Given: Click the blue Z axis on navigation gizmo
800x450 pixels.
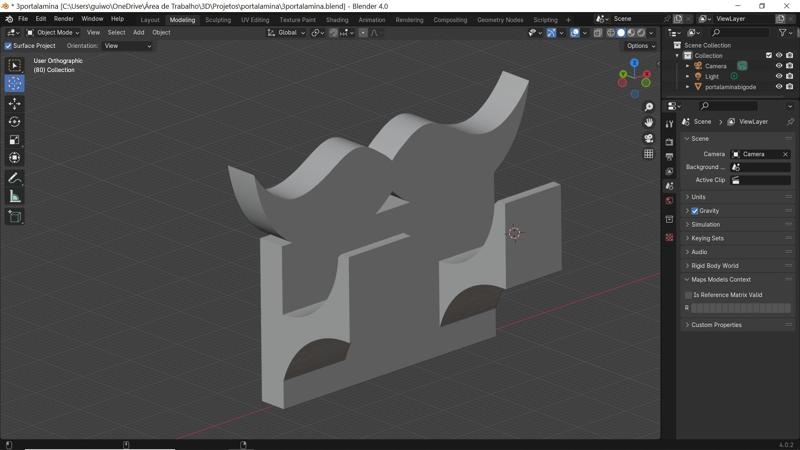Looking at the screenshot, I should pos(634,63).
